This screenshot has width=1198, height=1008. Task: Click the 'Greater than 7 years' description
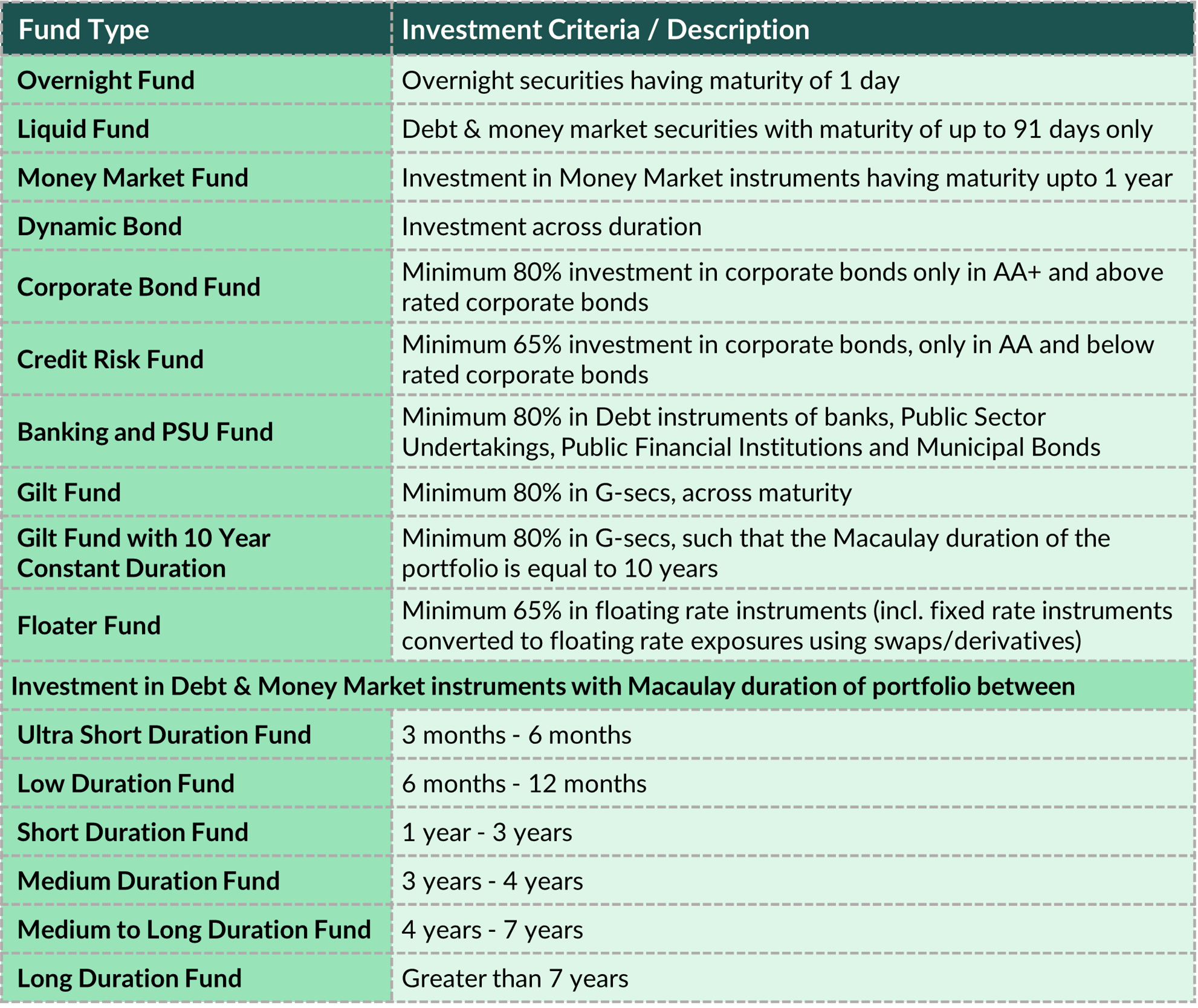[x=515, y=978]
